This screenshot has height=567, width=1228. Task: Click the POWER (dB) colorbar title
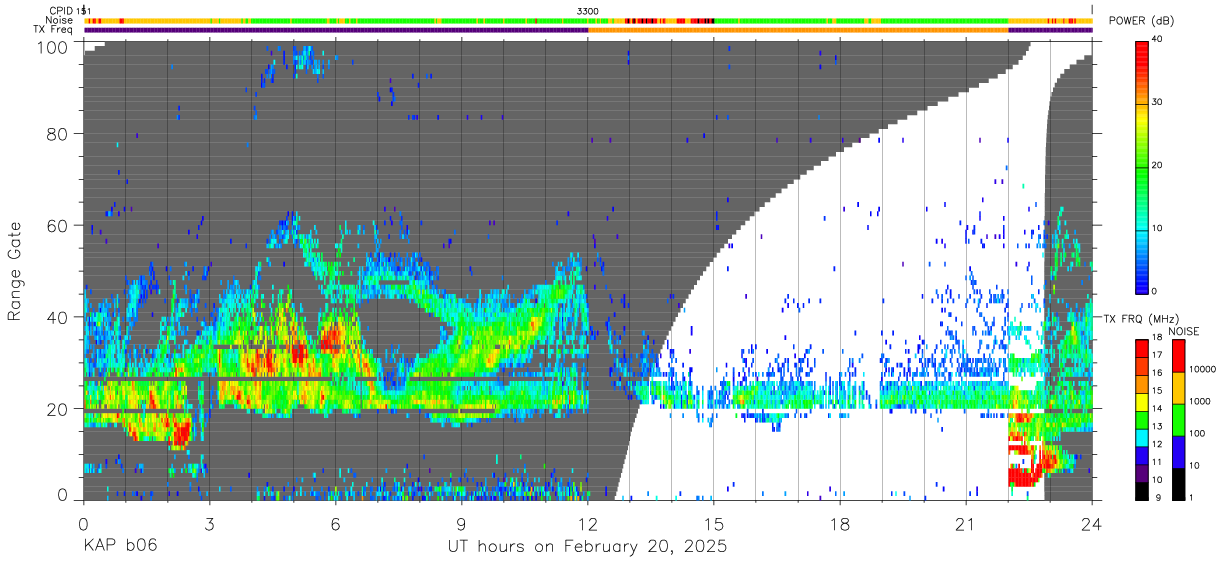point(1140,20)
